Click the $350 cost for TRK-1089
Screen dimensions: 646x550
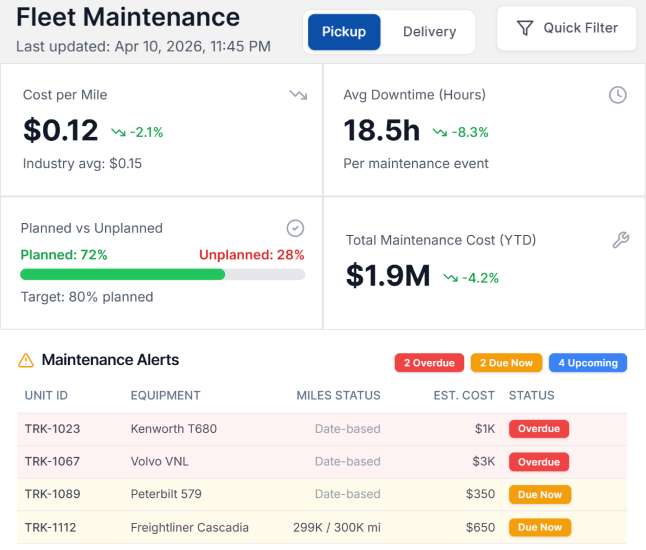click(480, 494)
